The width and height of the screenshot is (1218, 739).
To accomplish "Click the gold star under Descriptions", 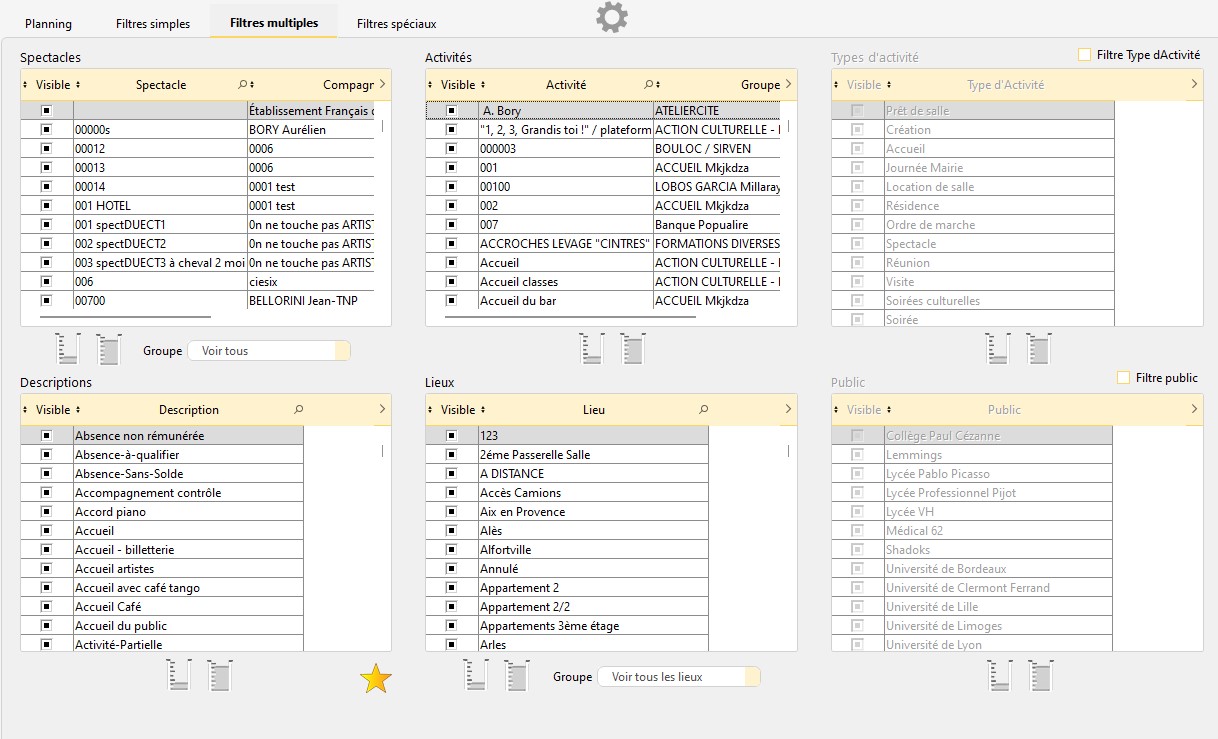I will click(x=376, y=679).
